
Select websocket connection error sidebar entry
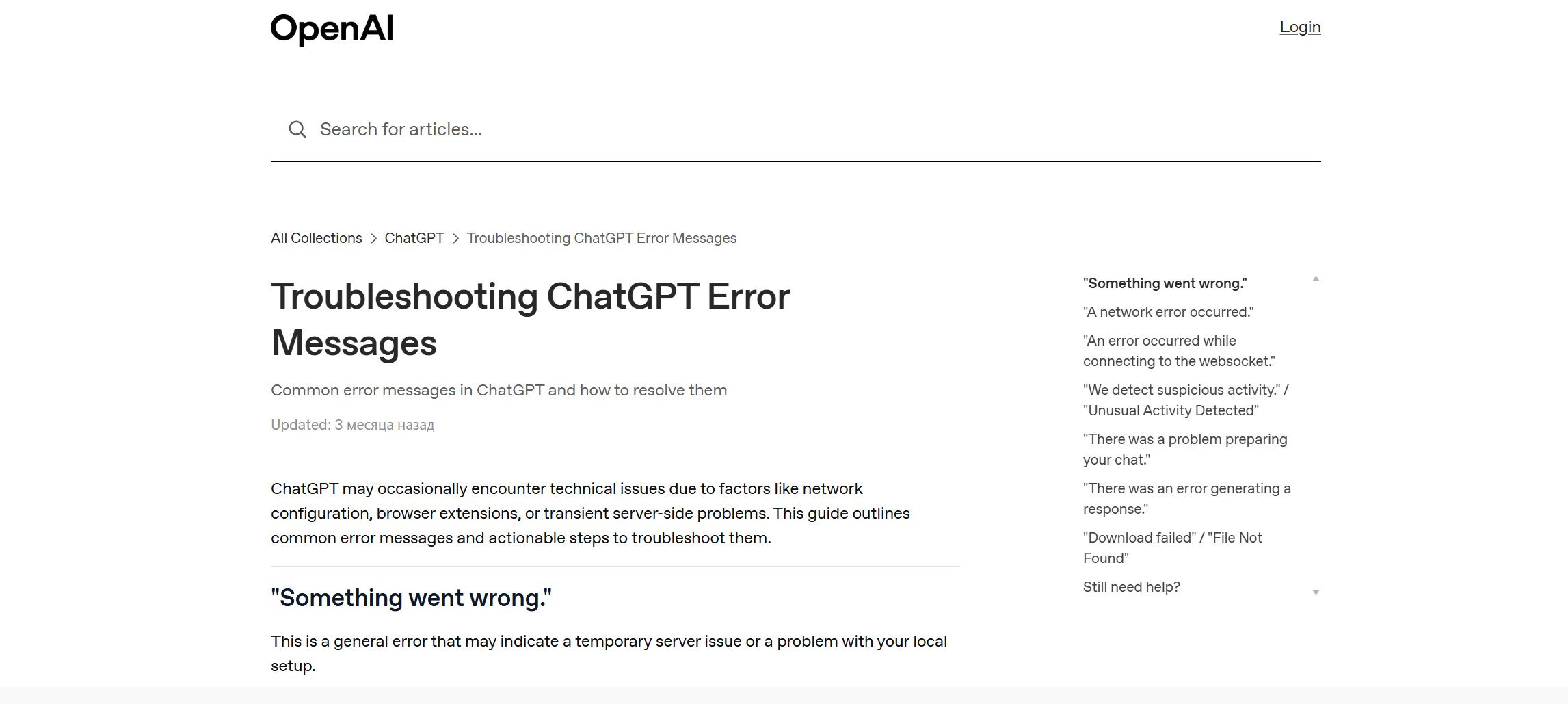click(x=1178, y=351)
